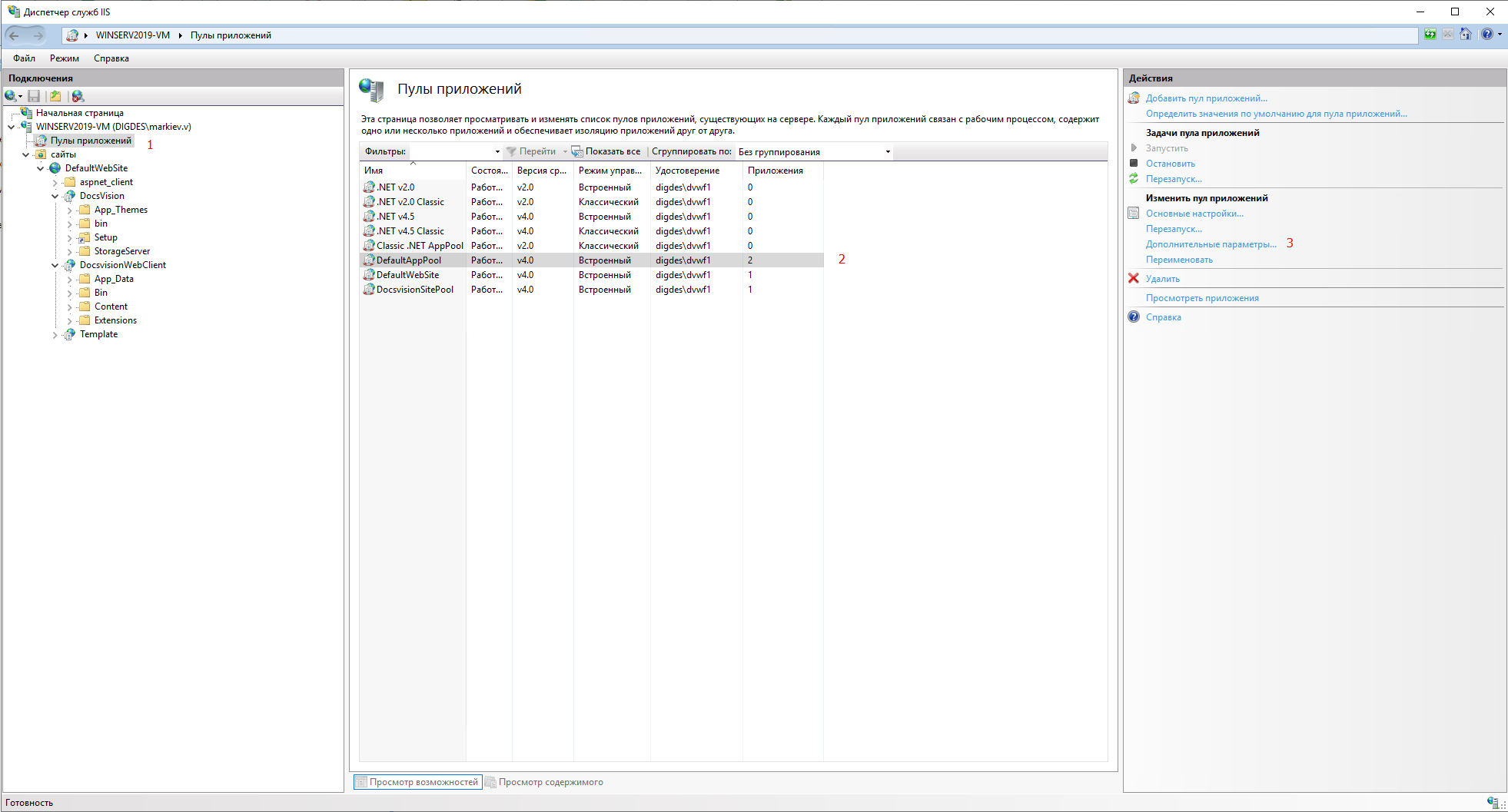The image size is (1508, 812).
Task: Open the Сгруппировать по dropdown
Action: pos(888,151)
